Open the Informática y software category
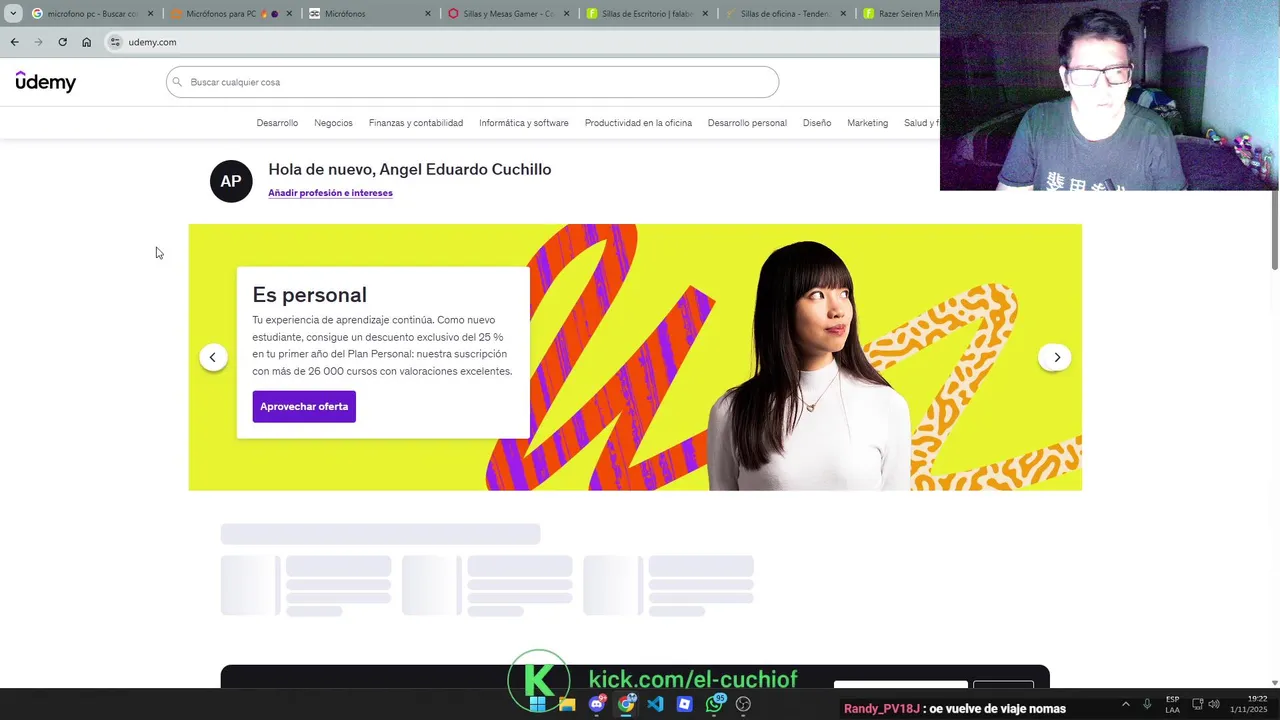 tap(524, 123)
